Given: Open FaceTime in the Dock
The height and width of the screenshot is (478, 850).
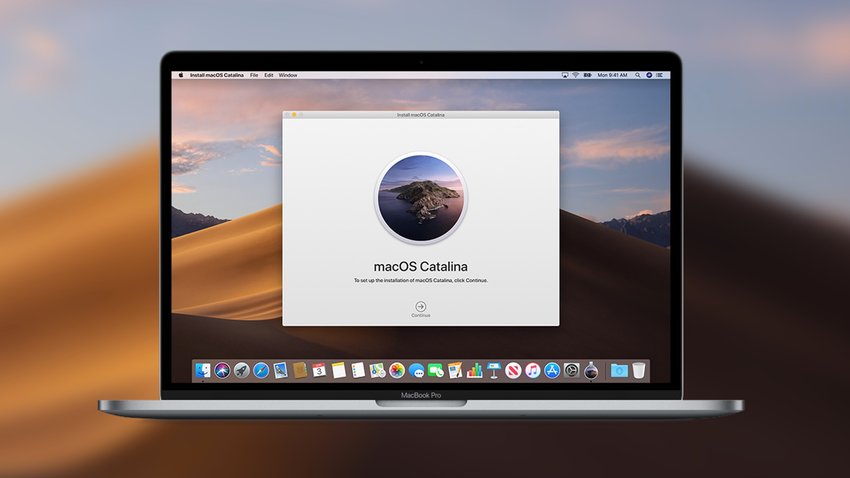Looking at the screenshot, I should tap(436, 370).
